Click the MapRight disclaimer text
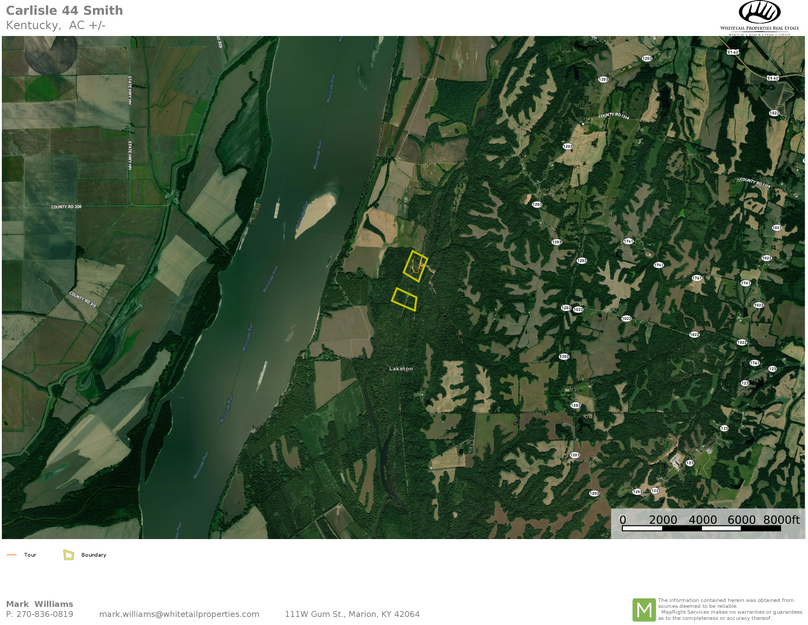 click(x=729, y=609)
